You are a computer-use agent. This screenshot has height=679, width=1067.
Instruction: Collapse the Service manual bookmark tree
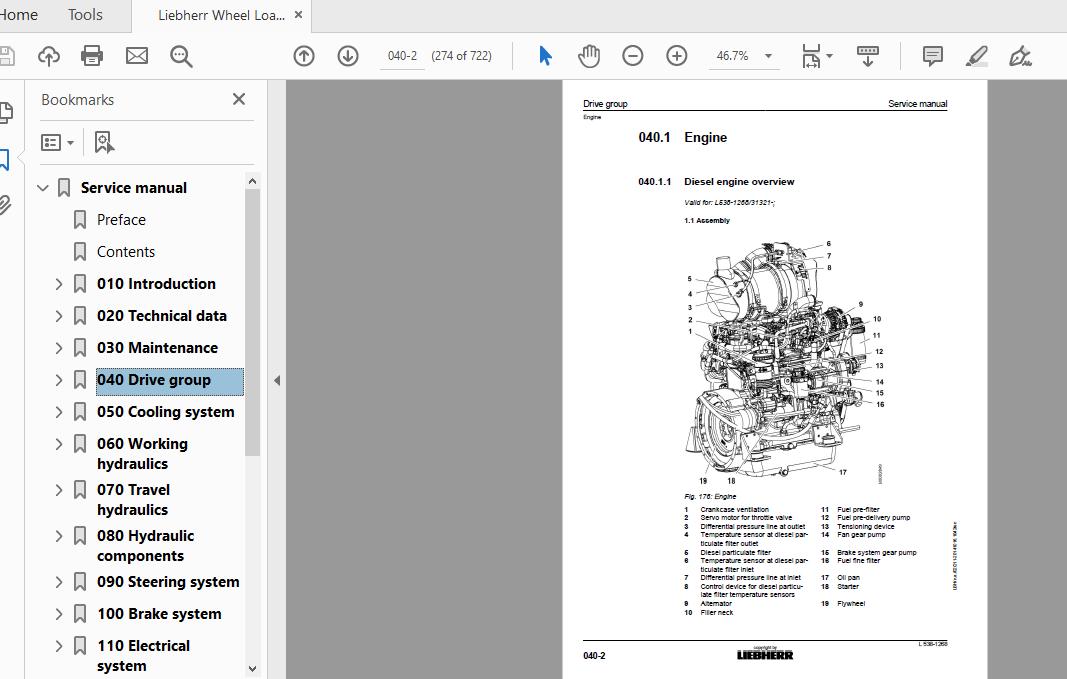(43, 188)
